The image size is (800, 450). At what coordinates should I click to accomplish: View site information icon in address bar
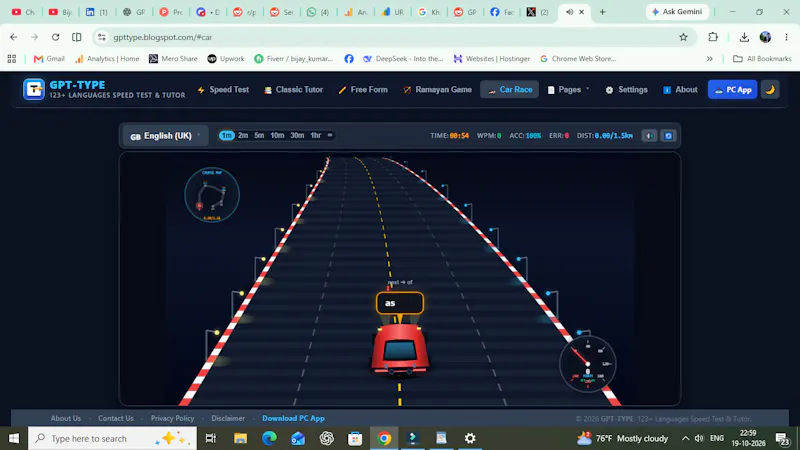tap(102, 37)
